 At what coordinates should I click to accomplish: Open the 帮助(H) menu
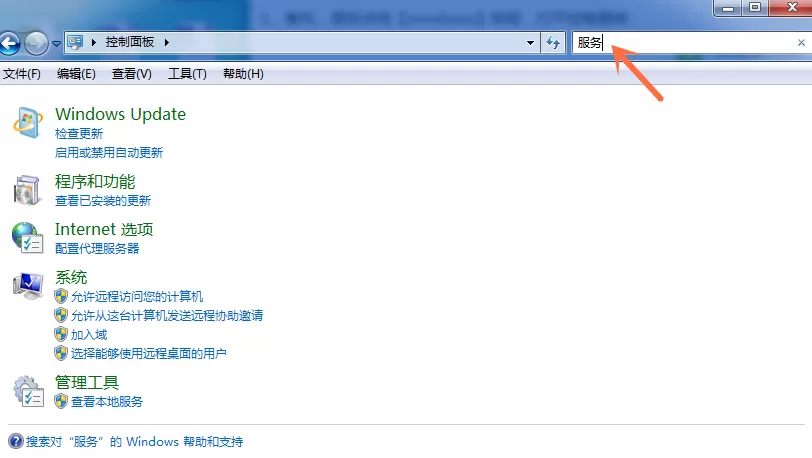243,74
